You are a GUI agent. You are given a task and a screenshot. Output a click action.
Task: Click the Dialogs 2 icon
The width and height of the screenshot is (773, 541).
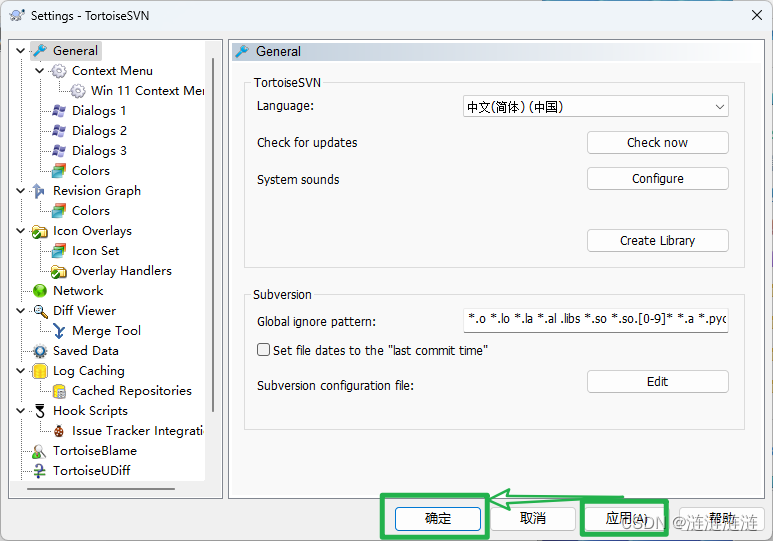point(59,131)
